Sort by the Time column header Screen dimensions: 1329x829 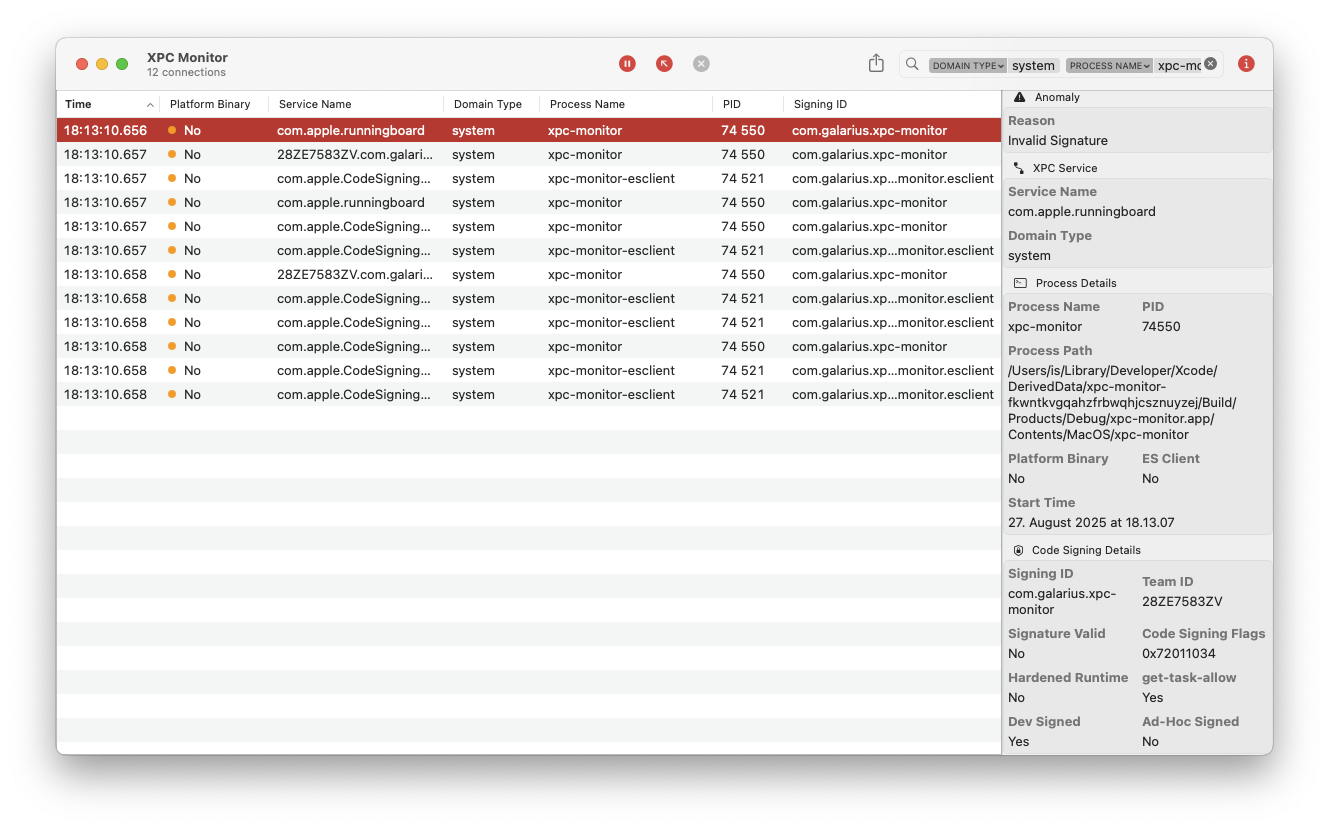[79, 104]
